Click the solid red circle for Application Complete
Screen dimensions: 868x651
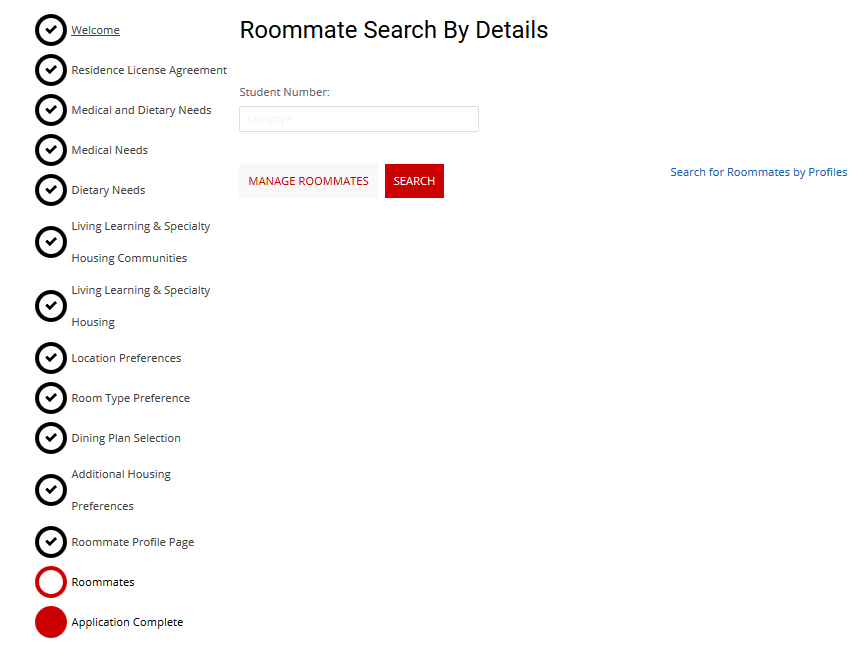pyautogui.click(x=51, y=622)
